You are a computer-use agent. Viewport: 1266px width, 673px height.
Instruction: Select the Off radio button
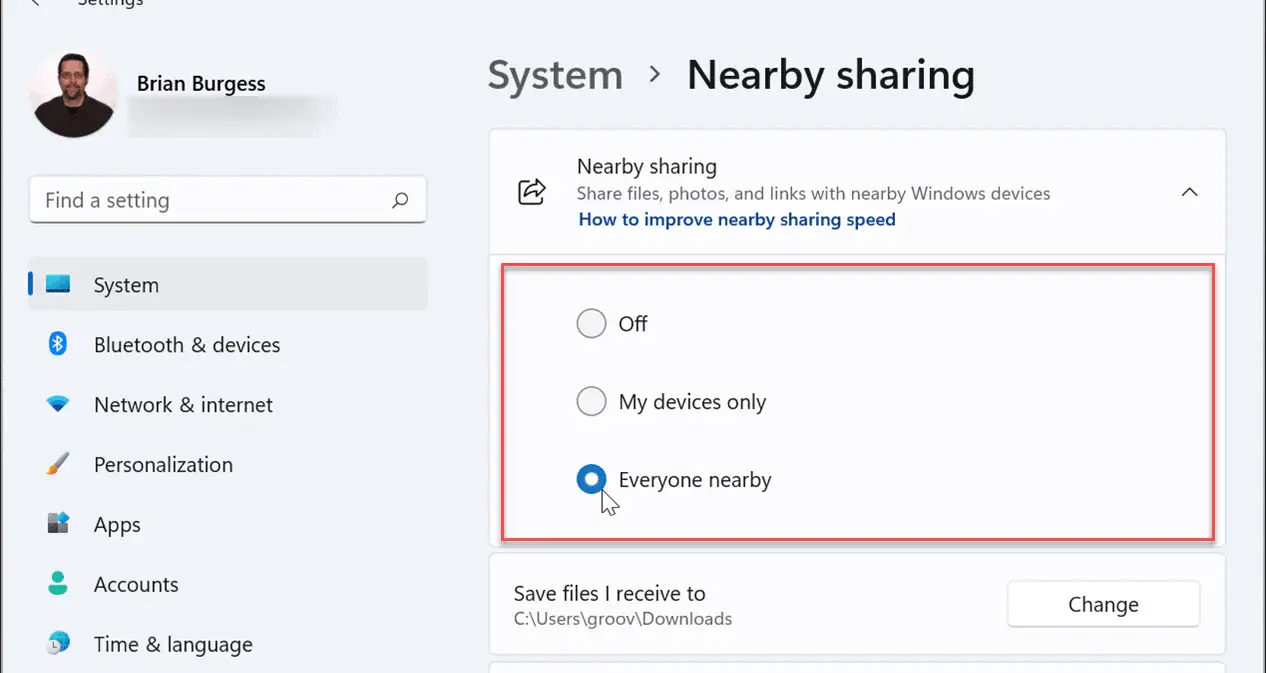click(x=591, y=324)
